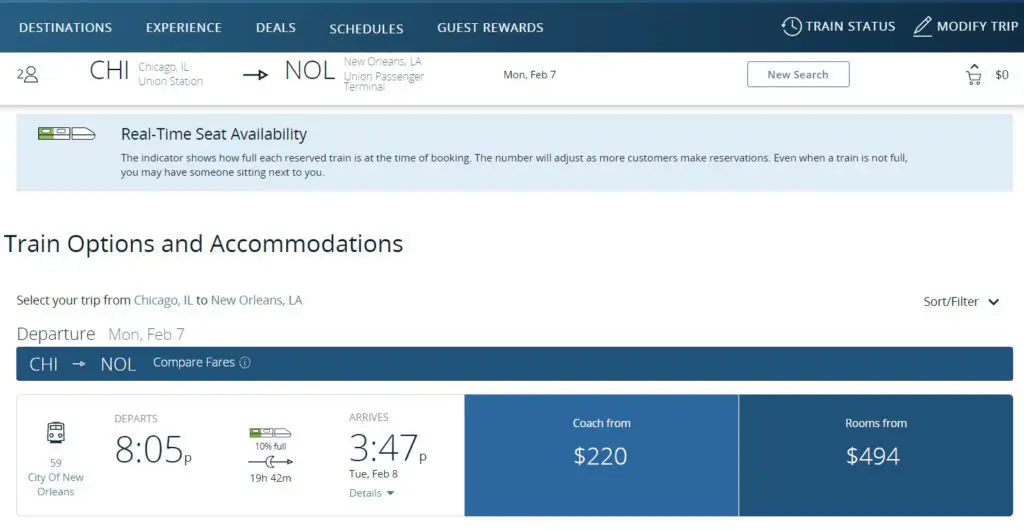
Task: Click the Real-Time Seat Availability train graphic
Action: click(67, 134)
